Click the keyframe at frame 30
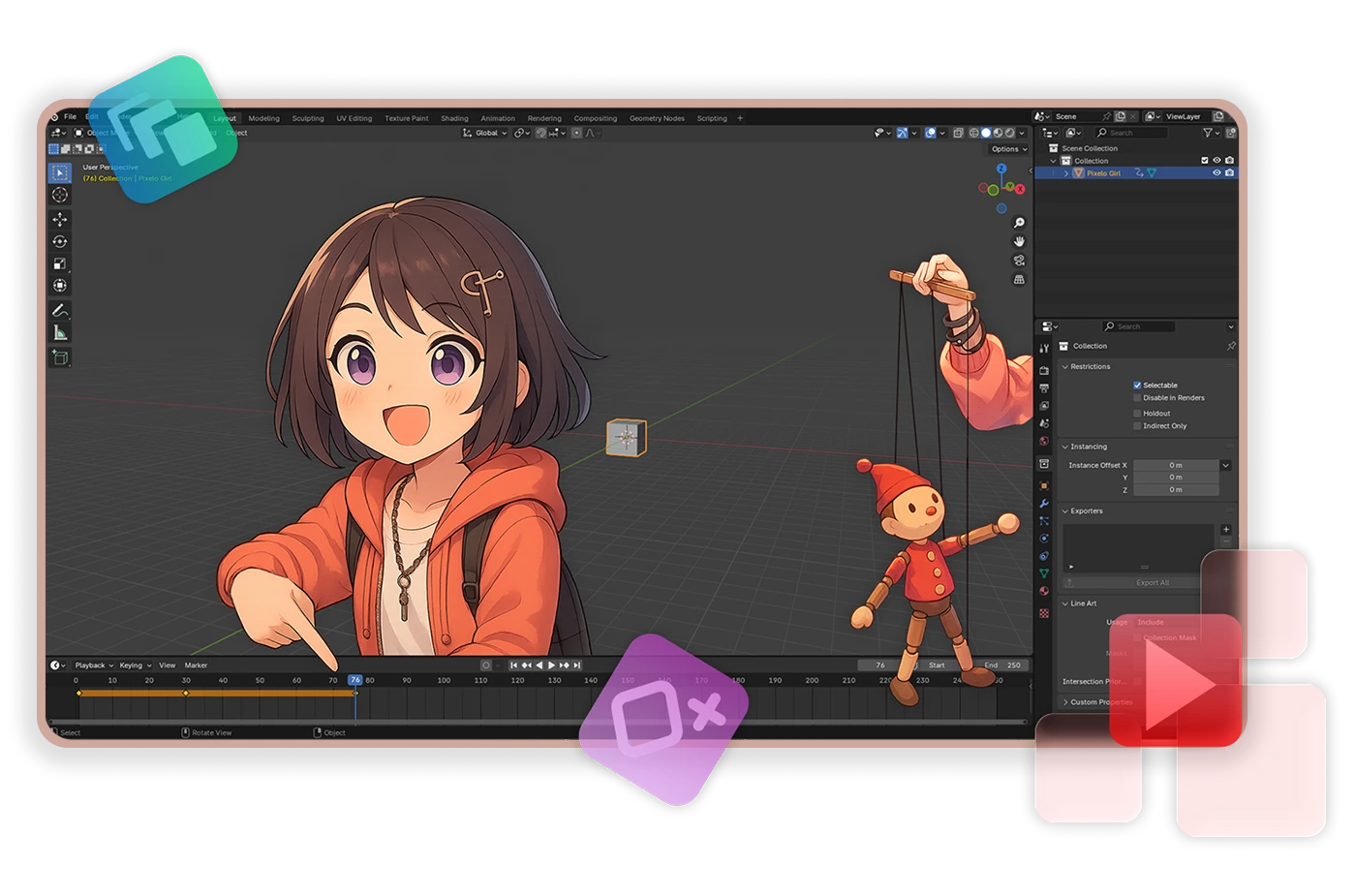The width and height of the screenshot is (1356, 896). [186, 693]
